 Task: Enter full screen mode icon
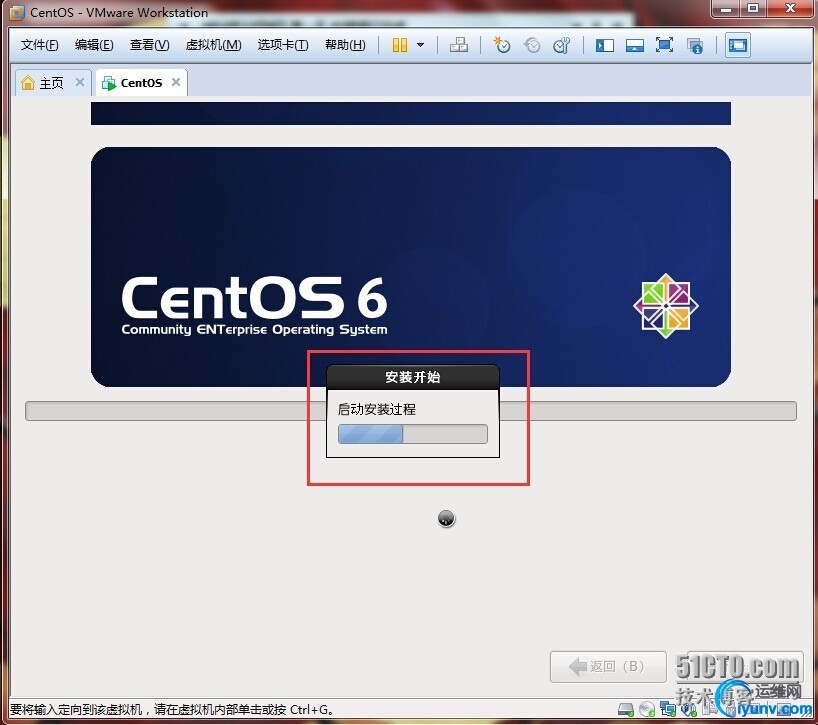coord(664,45)
